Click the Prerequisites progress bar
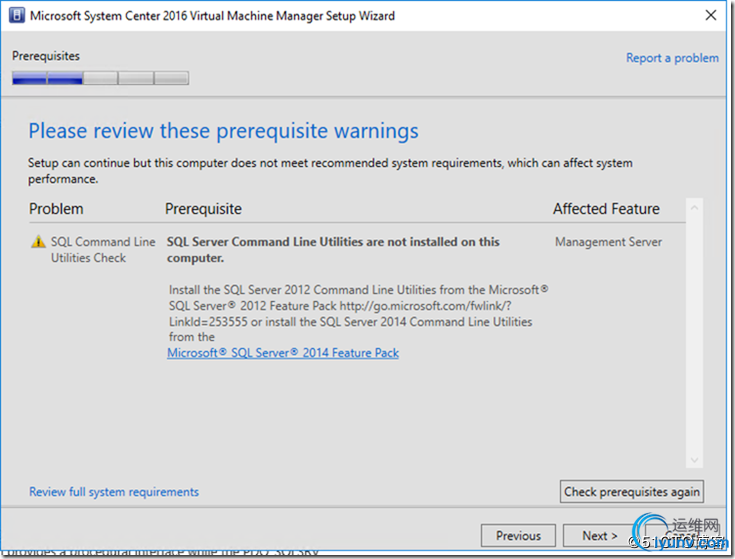Image resolution: width=735 pixels, height=559 pixels. point(101,78)
